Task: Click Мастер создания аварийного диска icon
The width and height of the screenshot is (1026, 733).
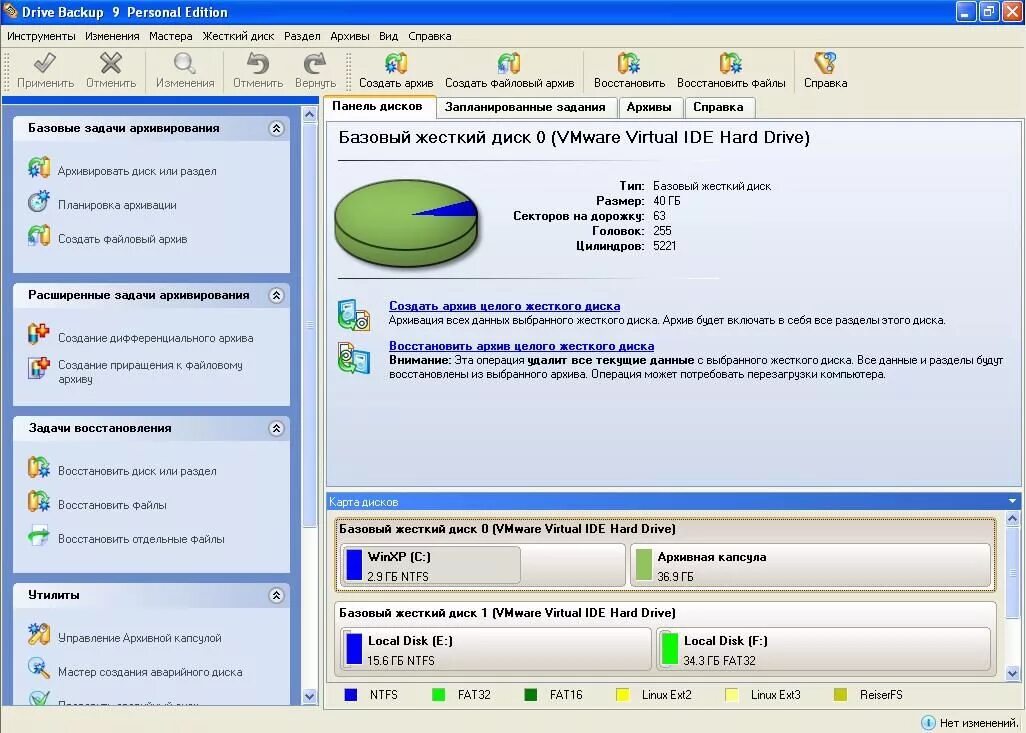Action: click(39, 668)
